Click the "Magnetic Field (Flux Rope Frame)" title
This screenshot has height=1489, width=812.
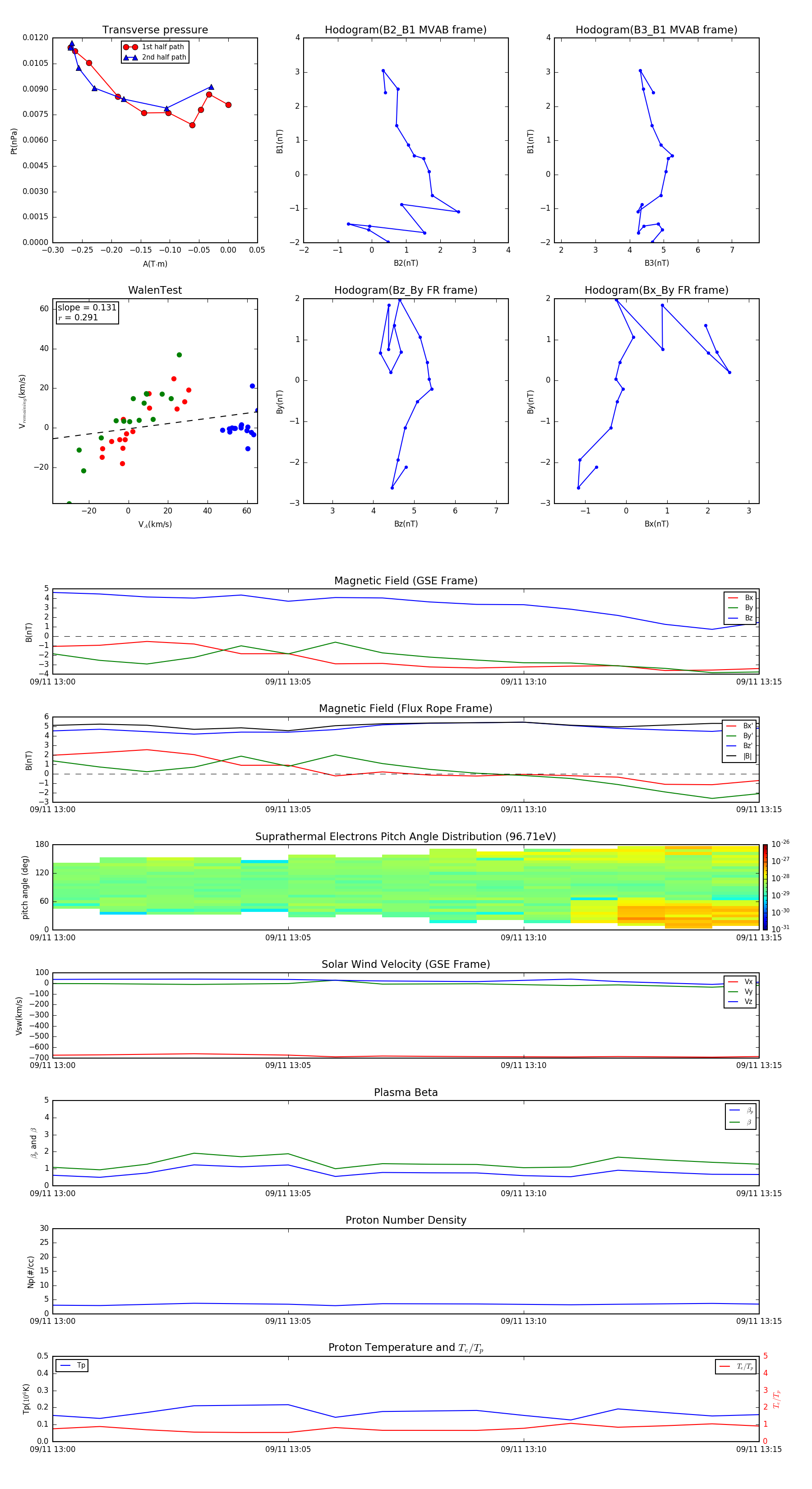(x=406, y=709)
